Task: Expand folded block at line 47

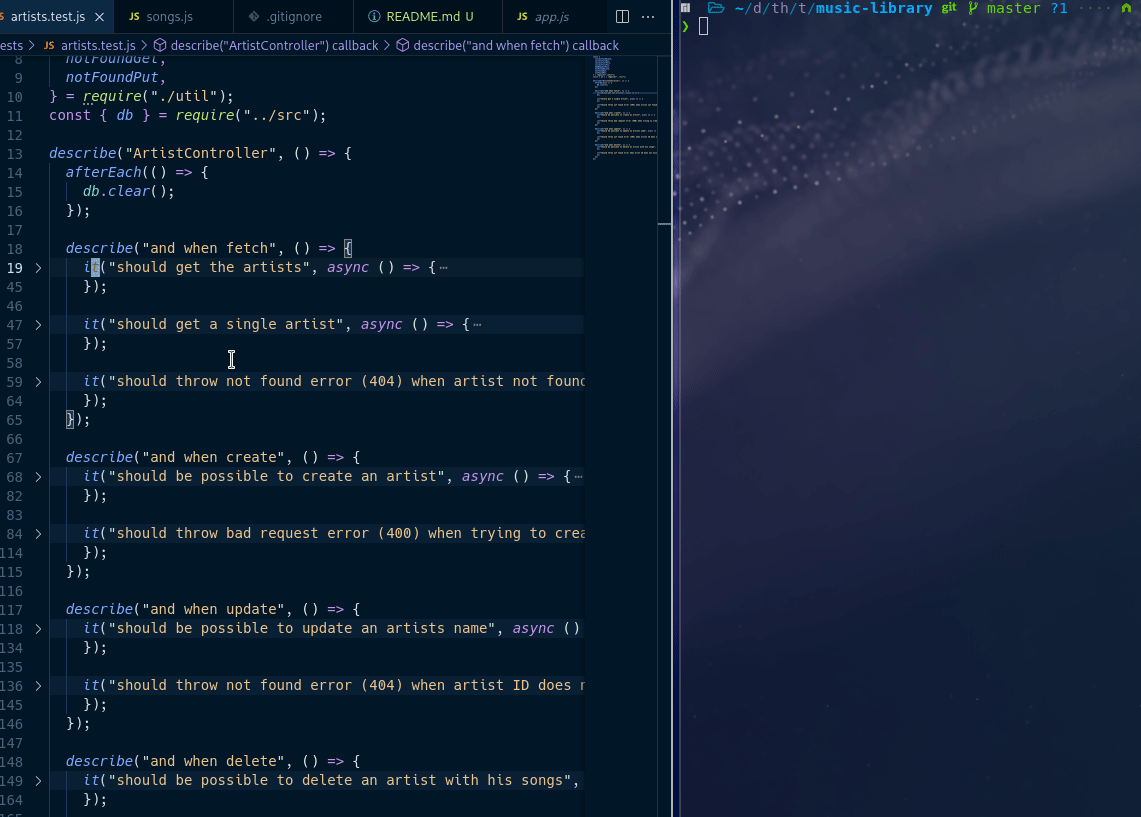Action: 39,324
